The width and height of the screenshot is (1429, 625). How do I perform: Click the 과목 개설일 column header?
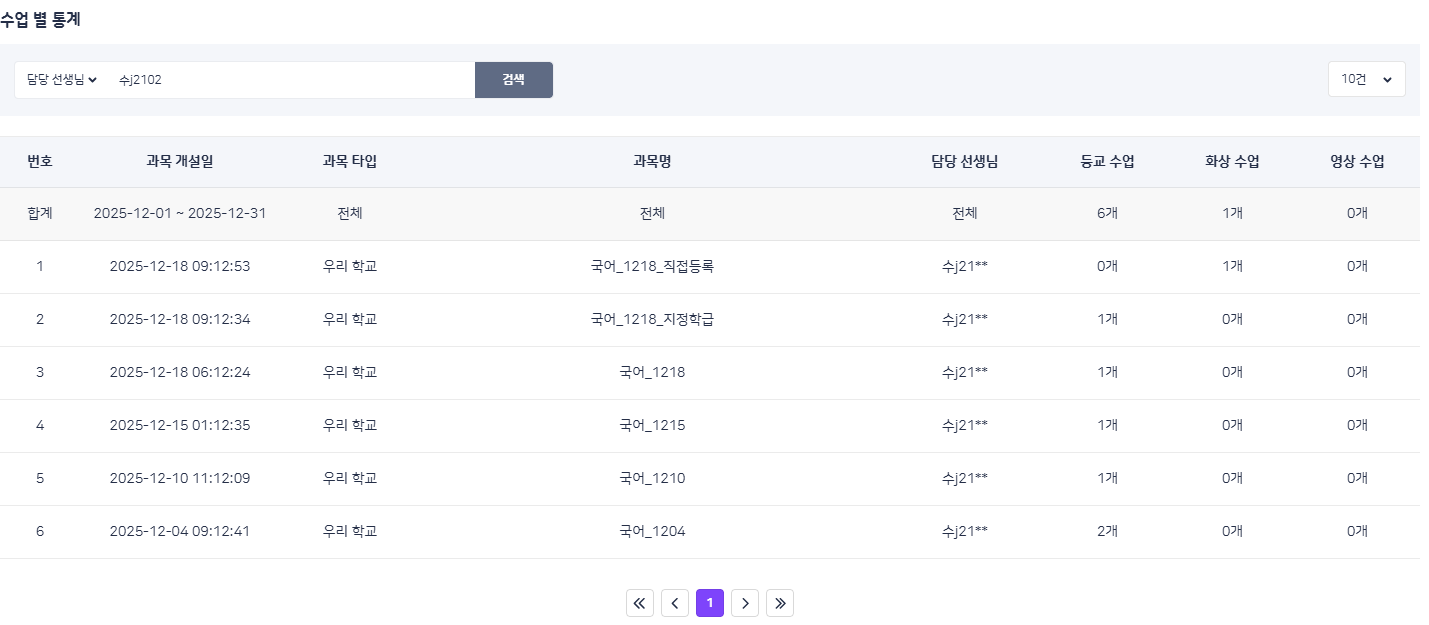[180, 162]
